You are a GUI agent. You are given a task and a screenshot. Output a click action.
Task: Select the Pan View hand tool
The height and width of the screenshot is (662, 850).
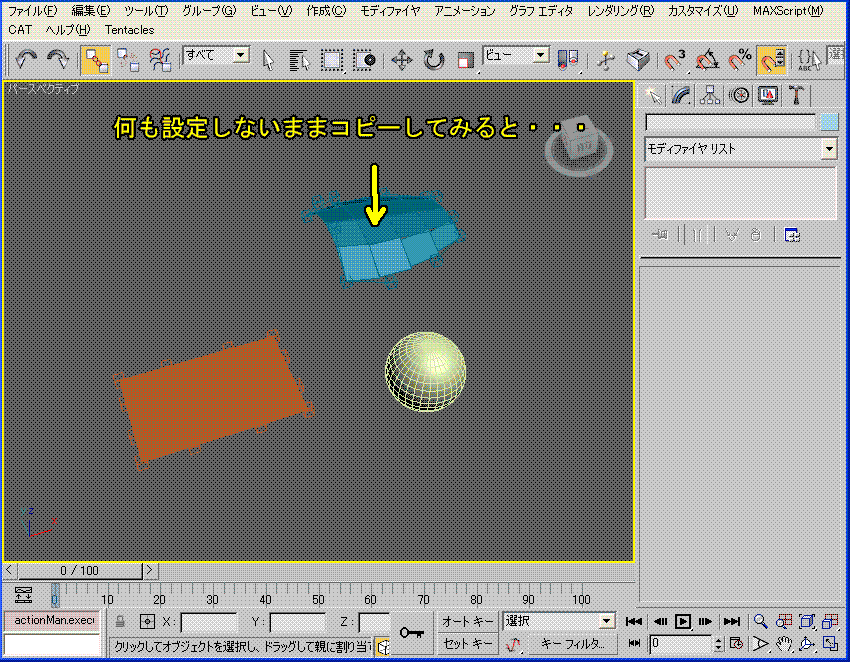783,644
